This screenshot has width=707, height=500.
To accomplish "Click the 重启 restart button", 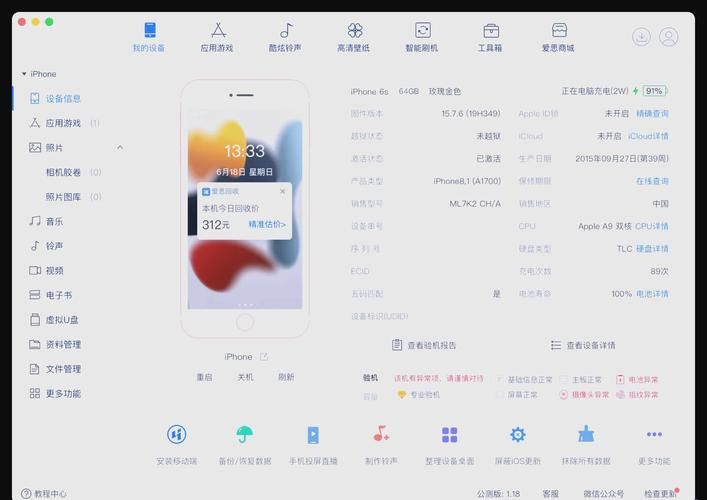I will (x=204, y=377).
